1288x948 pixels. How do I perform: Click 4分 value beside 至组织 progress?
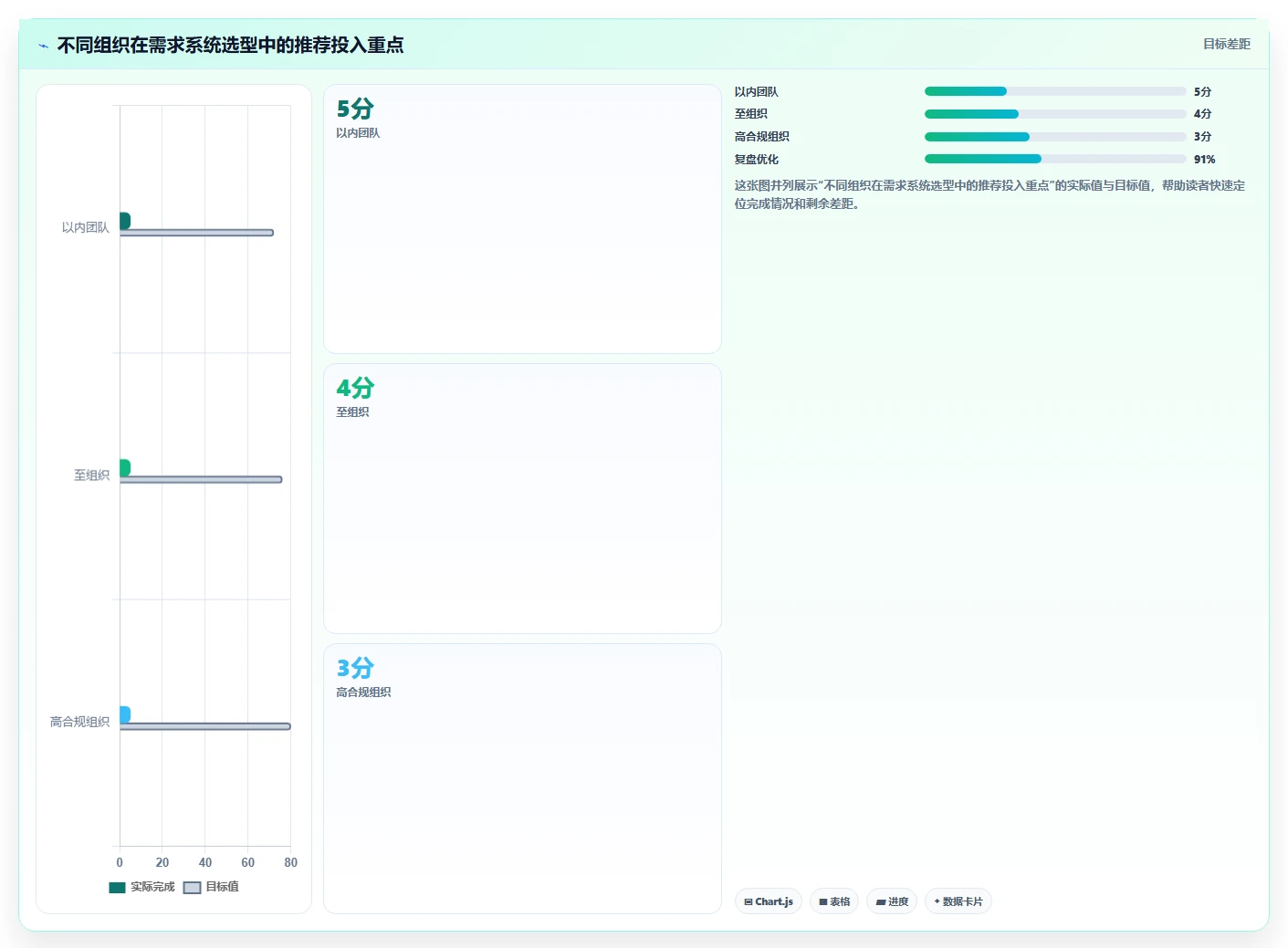click(1202, 114)
